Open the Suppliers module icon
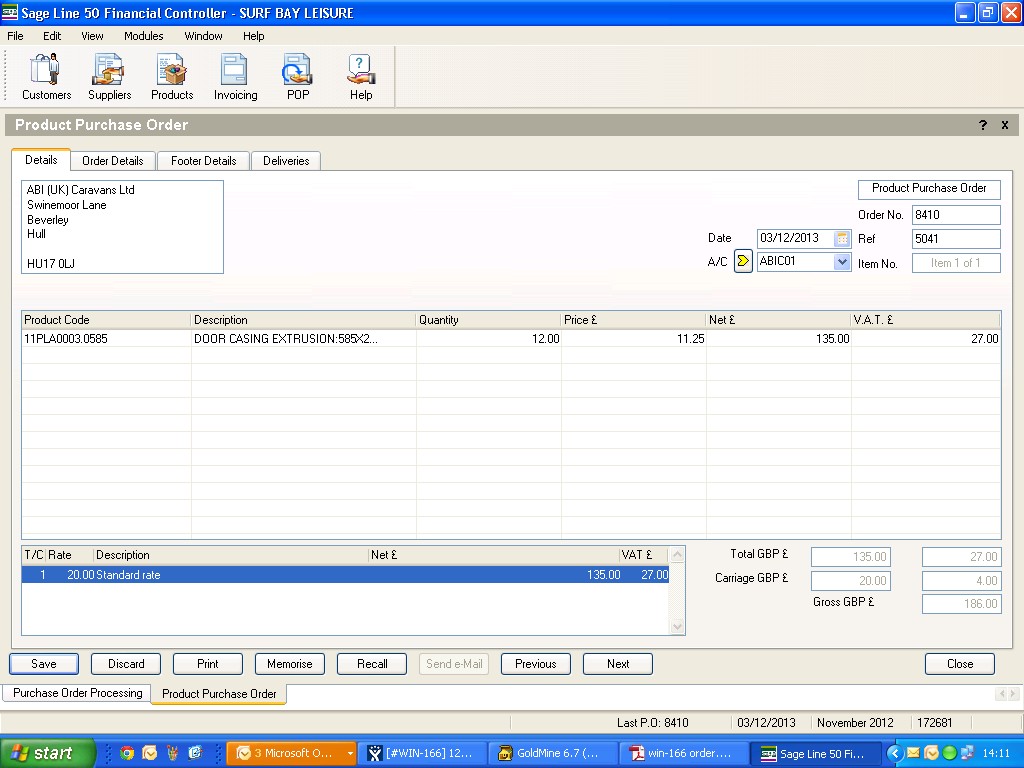Image resolution: width=1024 pixels, height=768 pixels. pyautogui.click(x=109, y=77)
